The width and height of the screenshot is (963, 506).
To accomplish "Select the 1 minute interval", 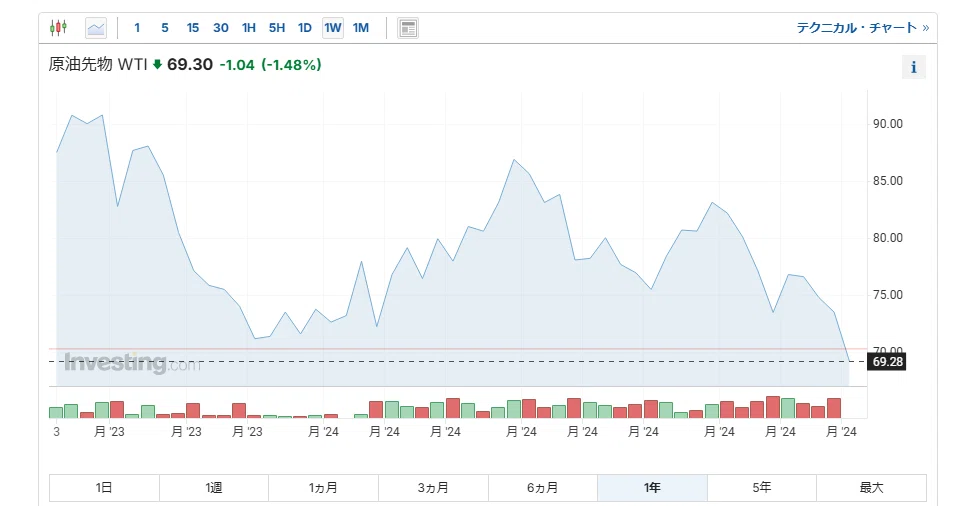I will coord(137,28).
